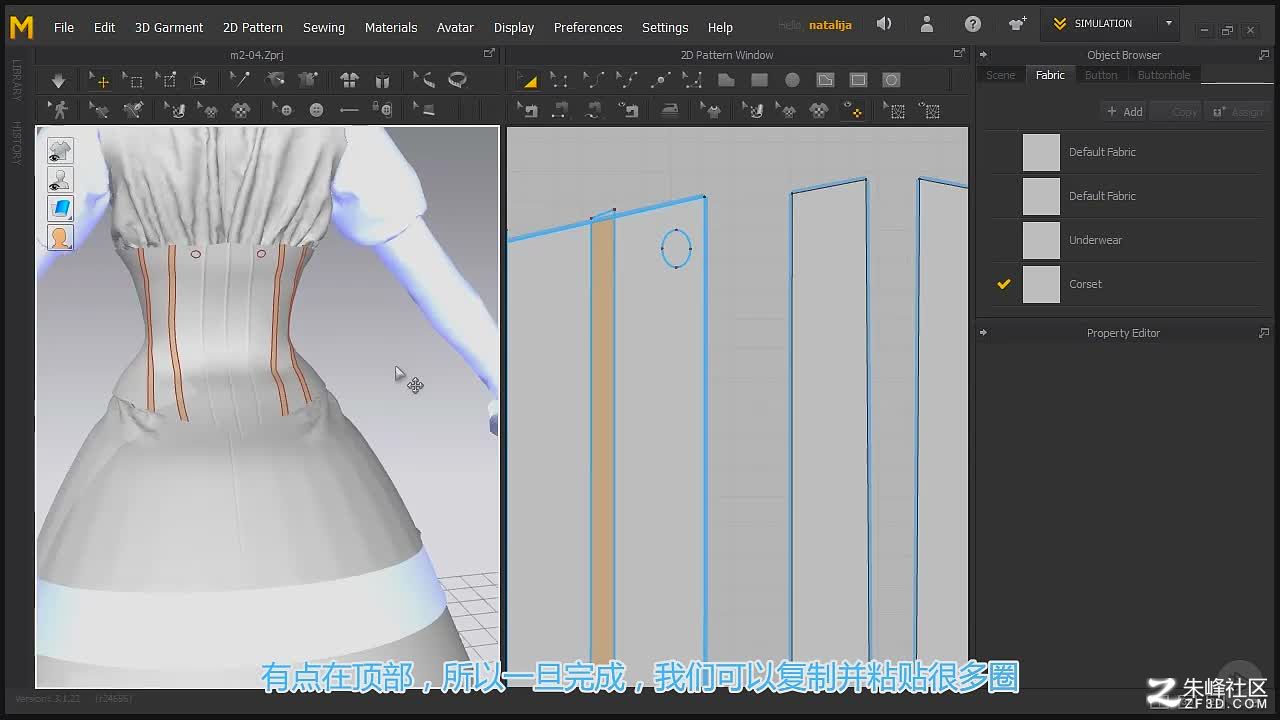This screenshot has height=720, width=1280.
Task: Click the walking avatar icon
Action: point(59,110)
